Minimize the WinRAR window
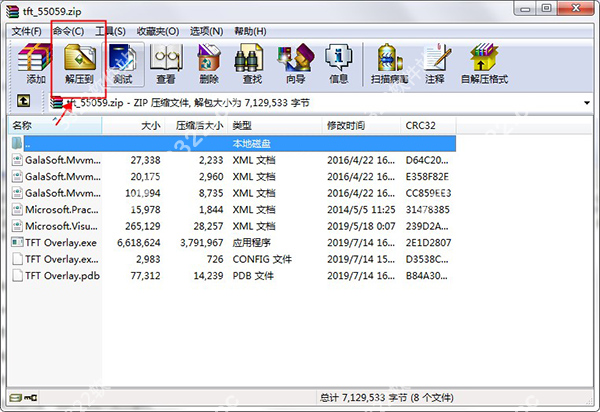Viewport: 600px width, 412px height. pyautogui.click(x=525, y=9)
